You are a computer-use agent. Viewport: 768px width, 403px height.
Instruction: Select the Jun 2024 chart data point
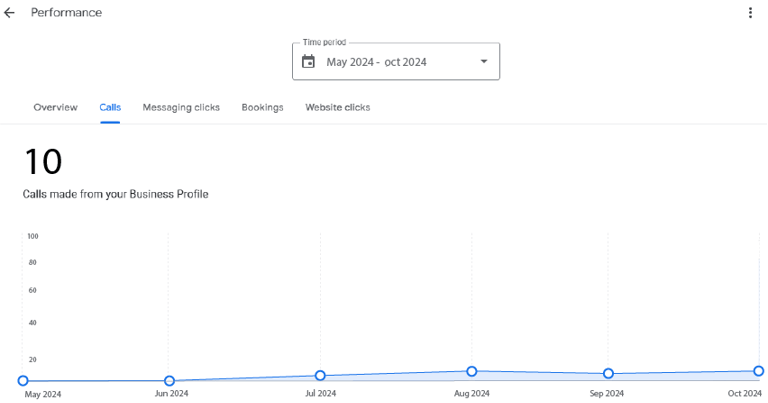[169, 381]
